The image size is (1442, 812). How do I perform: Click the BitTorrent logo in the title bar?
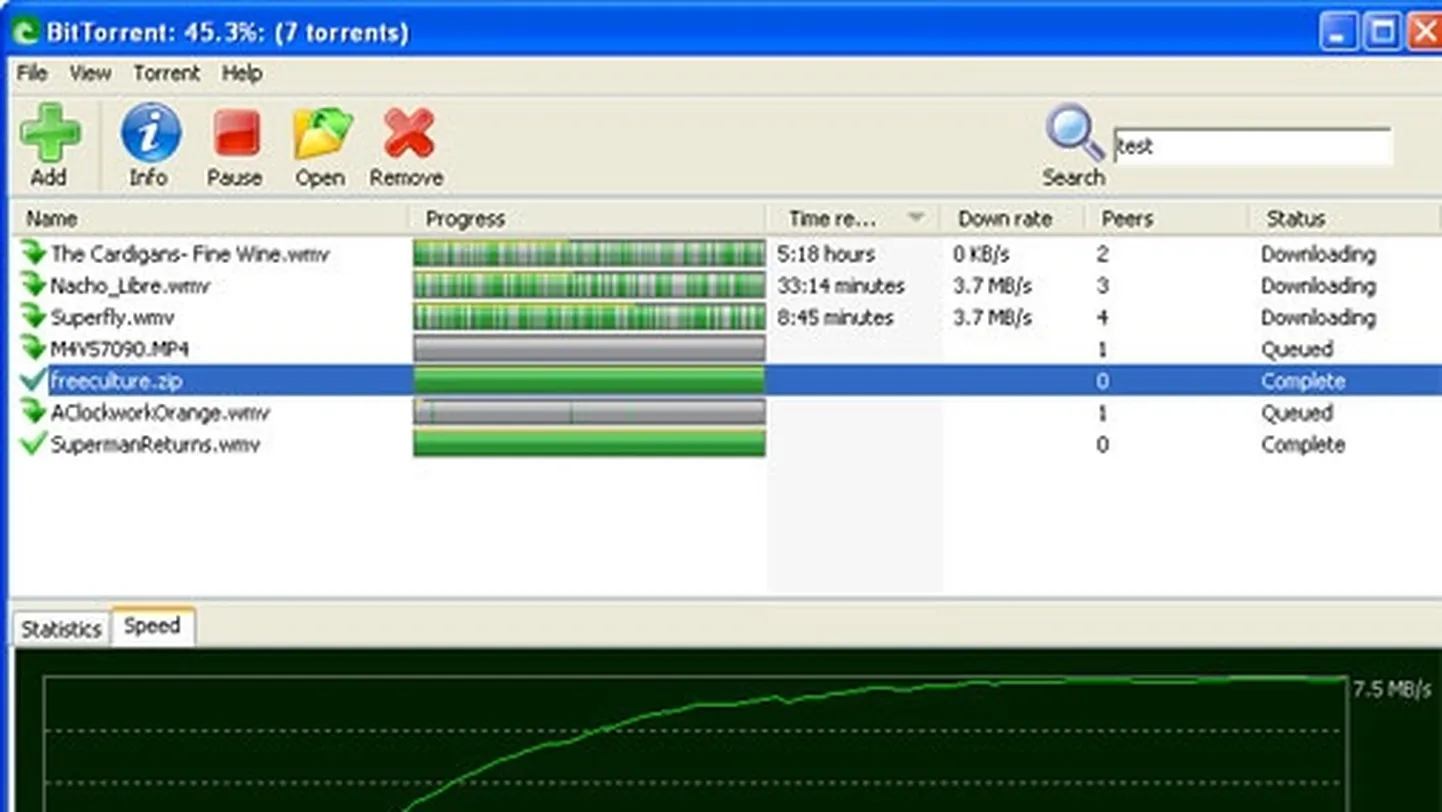pyautogui.click(x=25, y=32)
